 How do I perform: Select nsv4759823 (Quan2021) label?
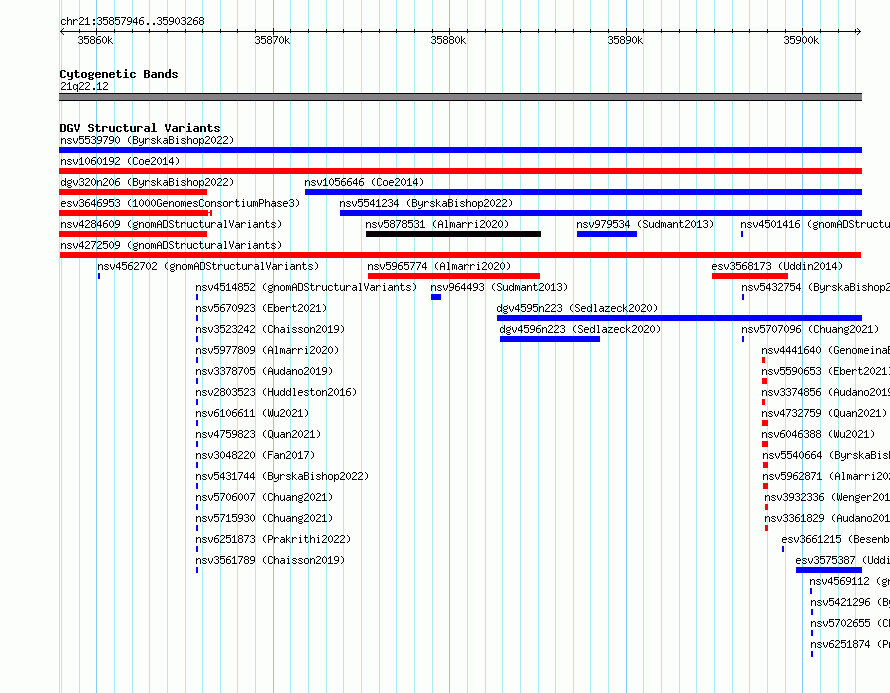pyautogui.click(x=258, y=434)
